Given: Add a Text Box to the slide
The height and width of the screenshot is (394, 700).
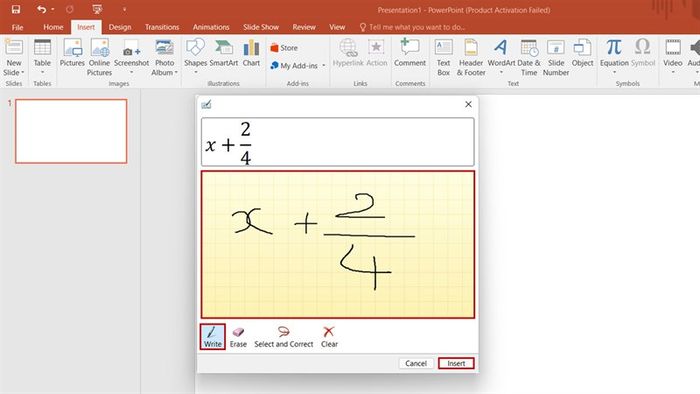Looking at the screenshot, I should 443,58.
